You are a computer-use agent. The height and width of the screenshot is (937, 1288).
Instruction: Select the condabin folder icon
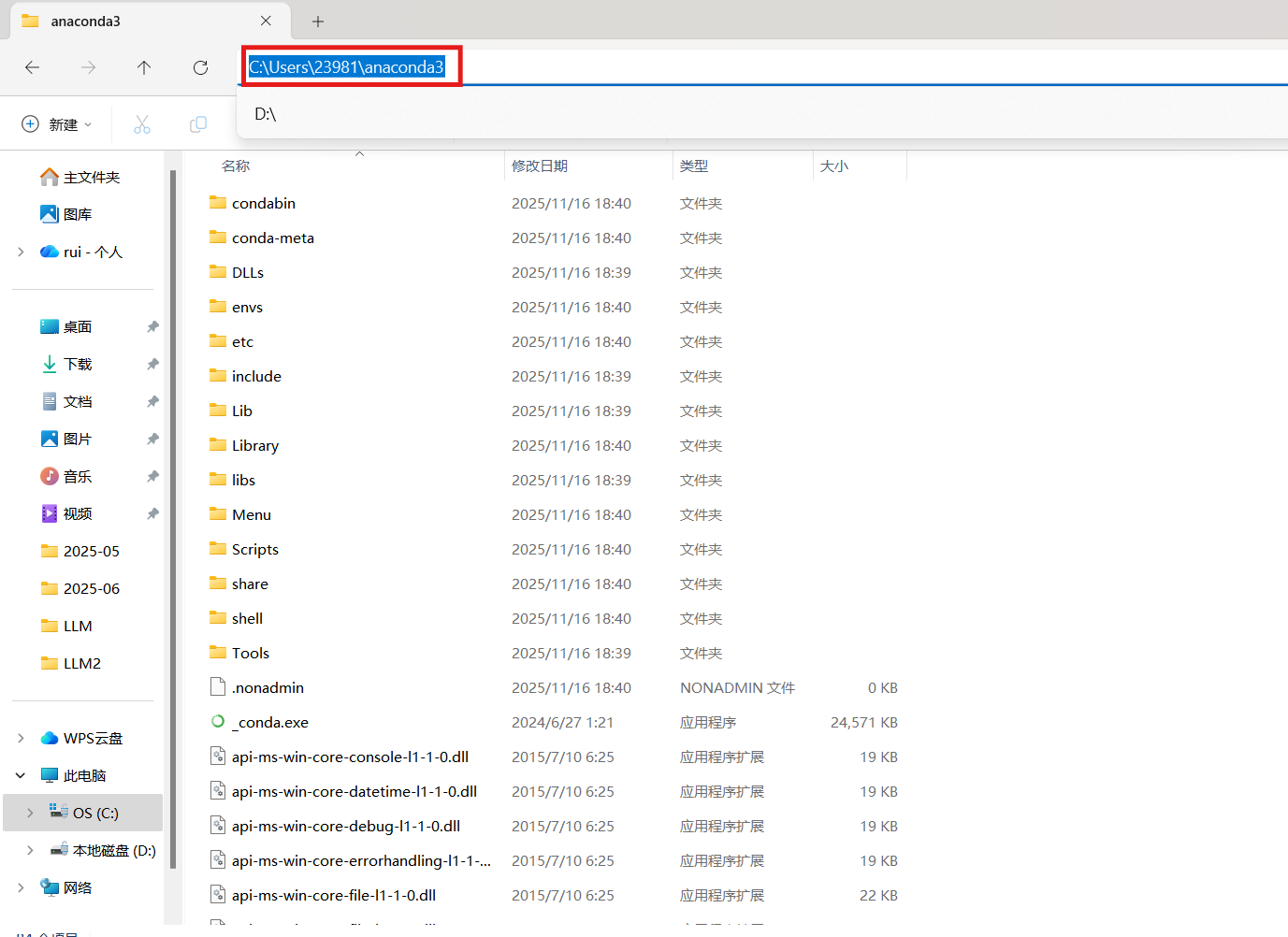pos(218,202)
